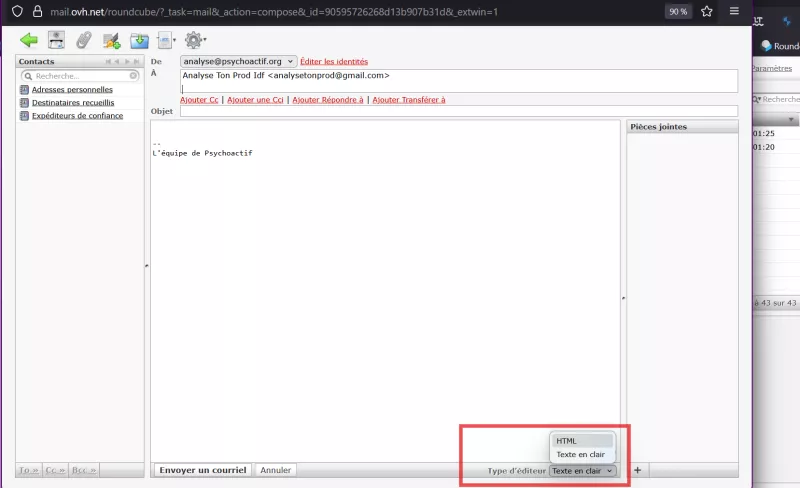800x488 pixels.
Task: Click the blue folder save draft icon
Action: (139, 40)
